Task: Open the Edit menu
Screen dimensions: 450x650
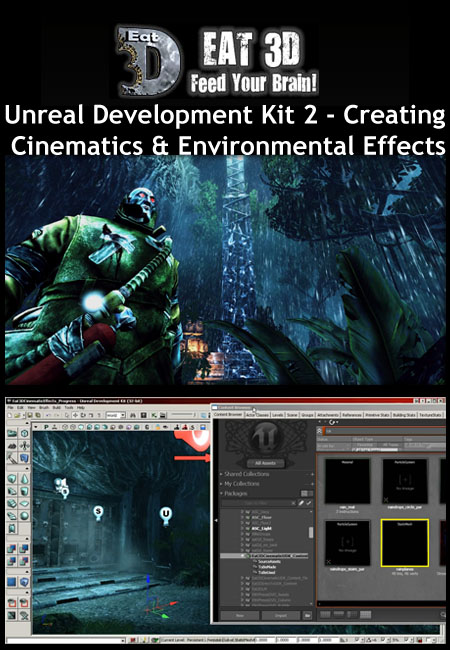Action: (20, 407)
